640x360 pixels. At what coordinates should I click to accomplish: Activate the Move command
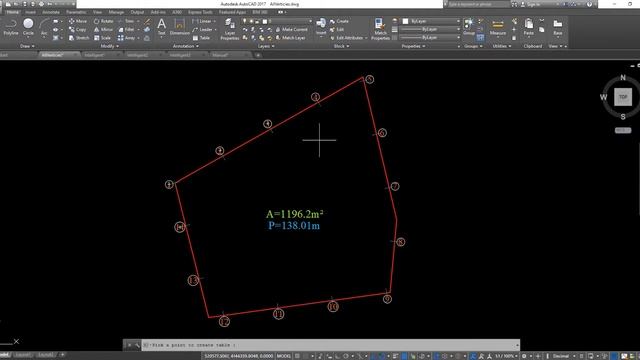(x=78, y=21)
